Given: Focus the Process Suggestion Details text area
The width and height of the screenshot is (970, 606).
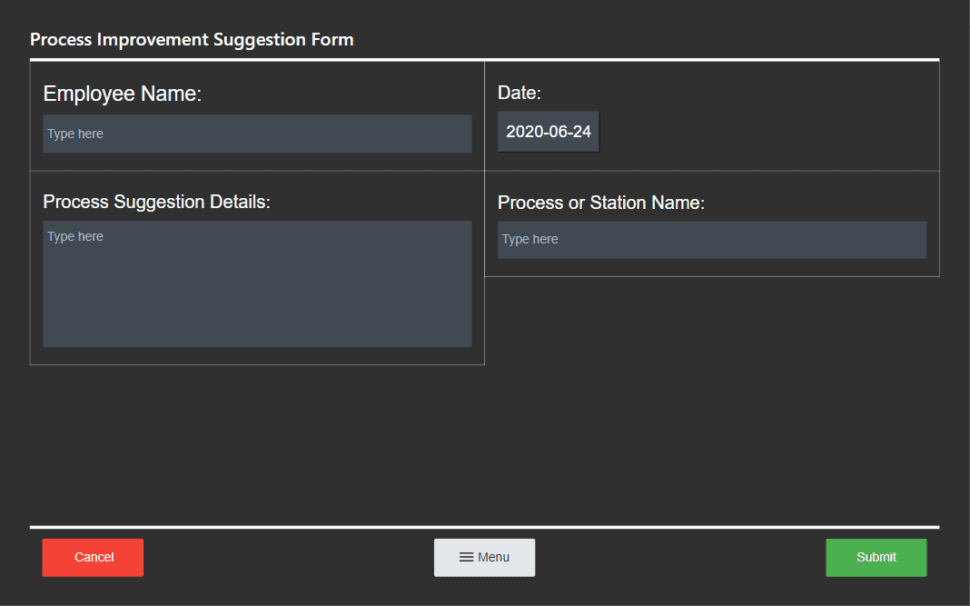Looking at the screenshot, I should (x=257, y=284).
